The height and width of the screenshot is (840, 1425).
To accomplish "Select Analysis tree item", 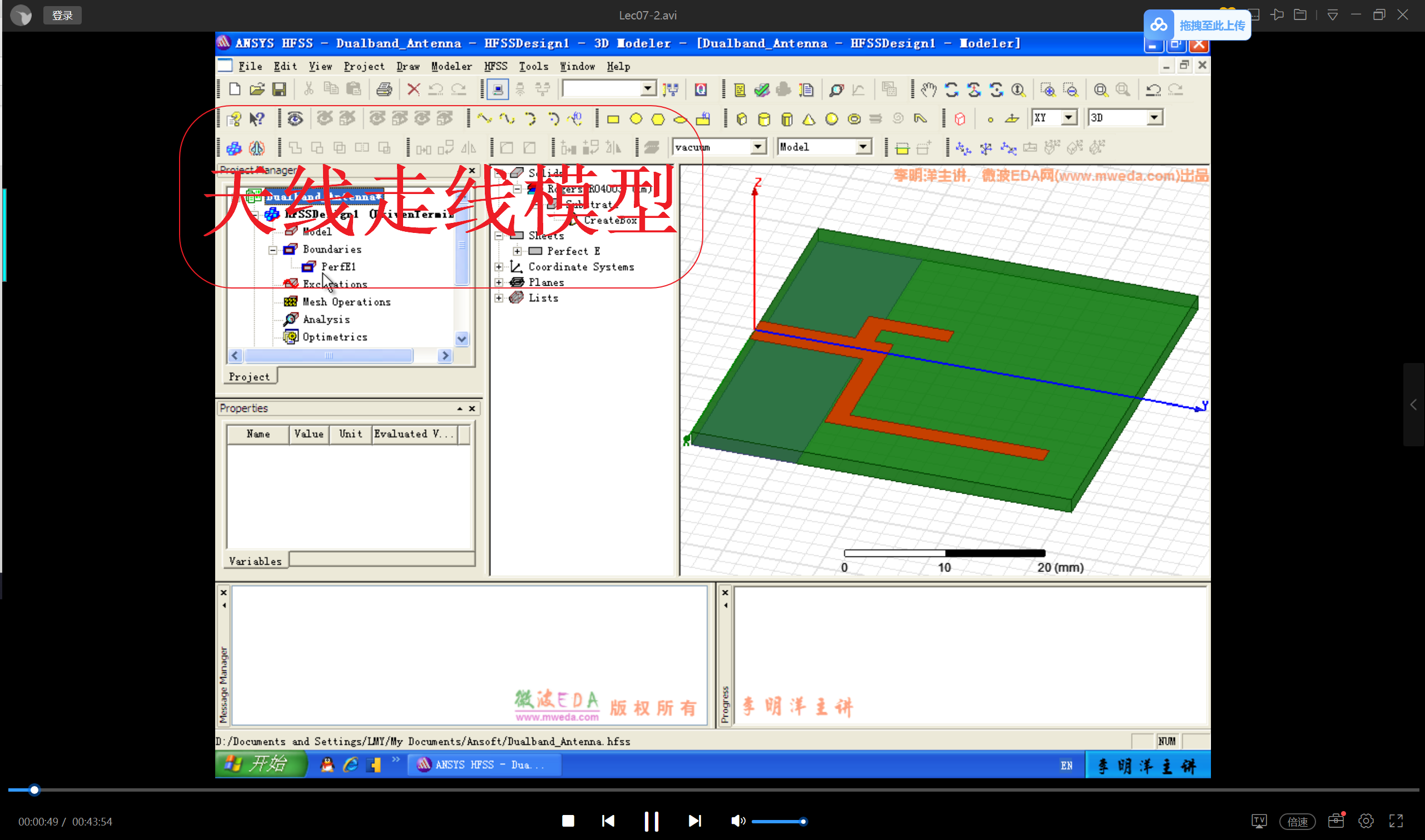I will [326, 319].
